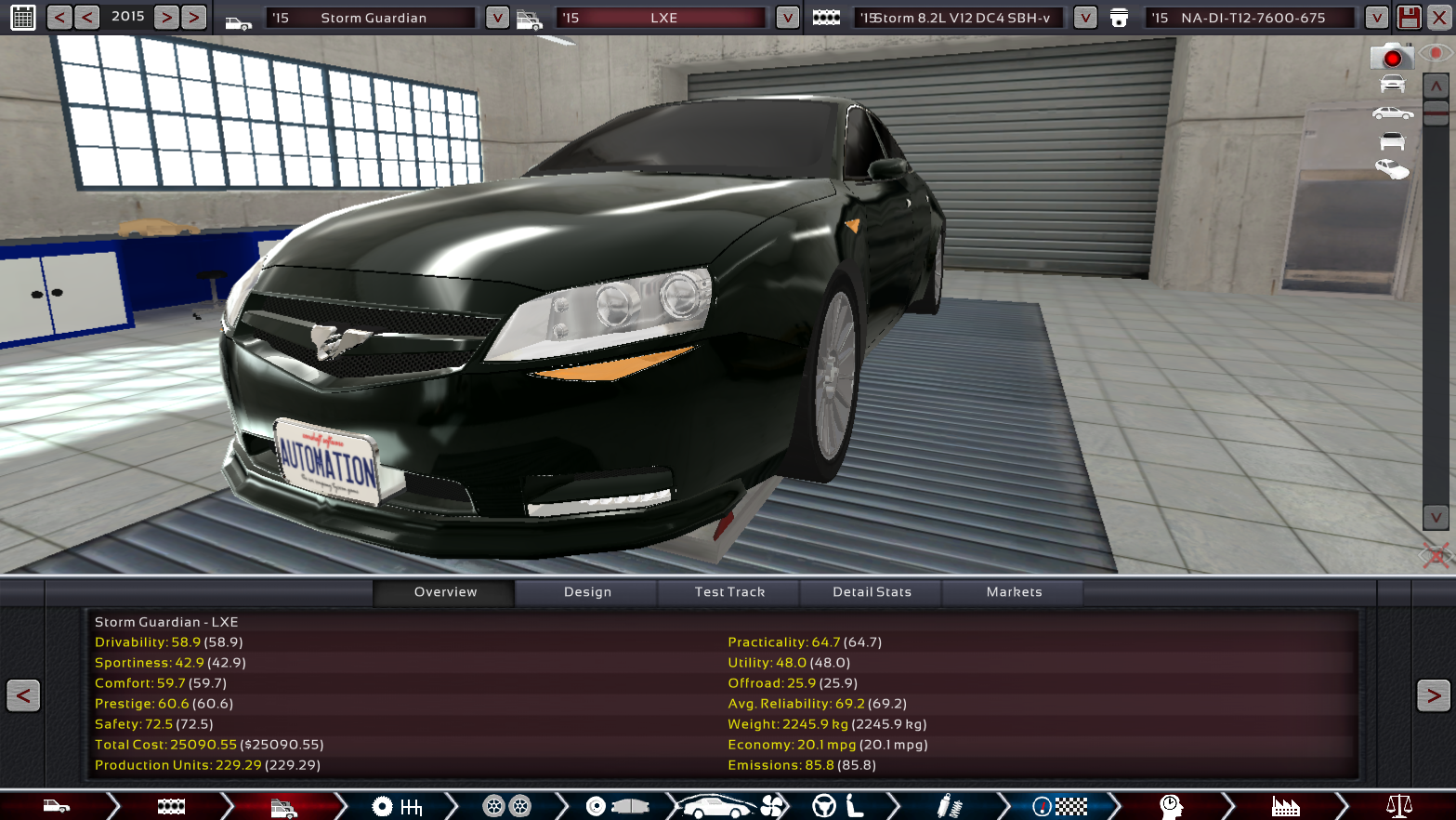Expand the Storm Guardian model dropdown
The width and height of the screenshot is (1456, 820).
(x=497, y=18)
